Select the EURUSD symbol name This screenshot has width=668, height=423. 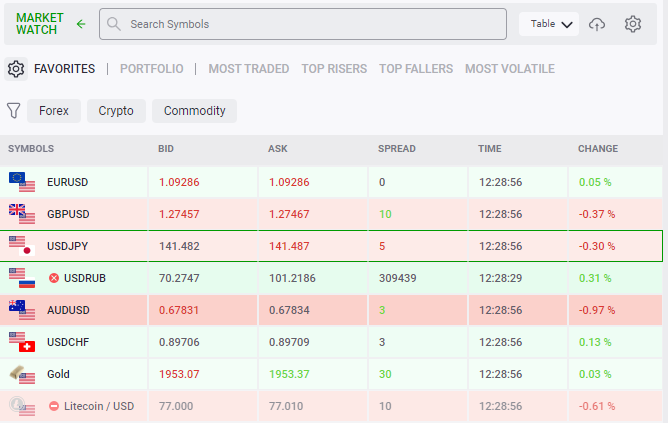67,182
